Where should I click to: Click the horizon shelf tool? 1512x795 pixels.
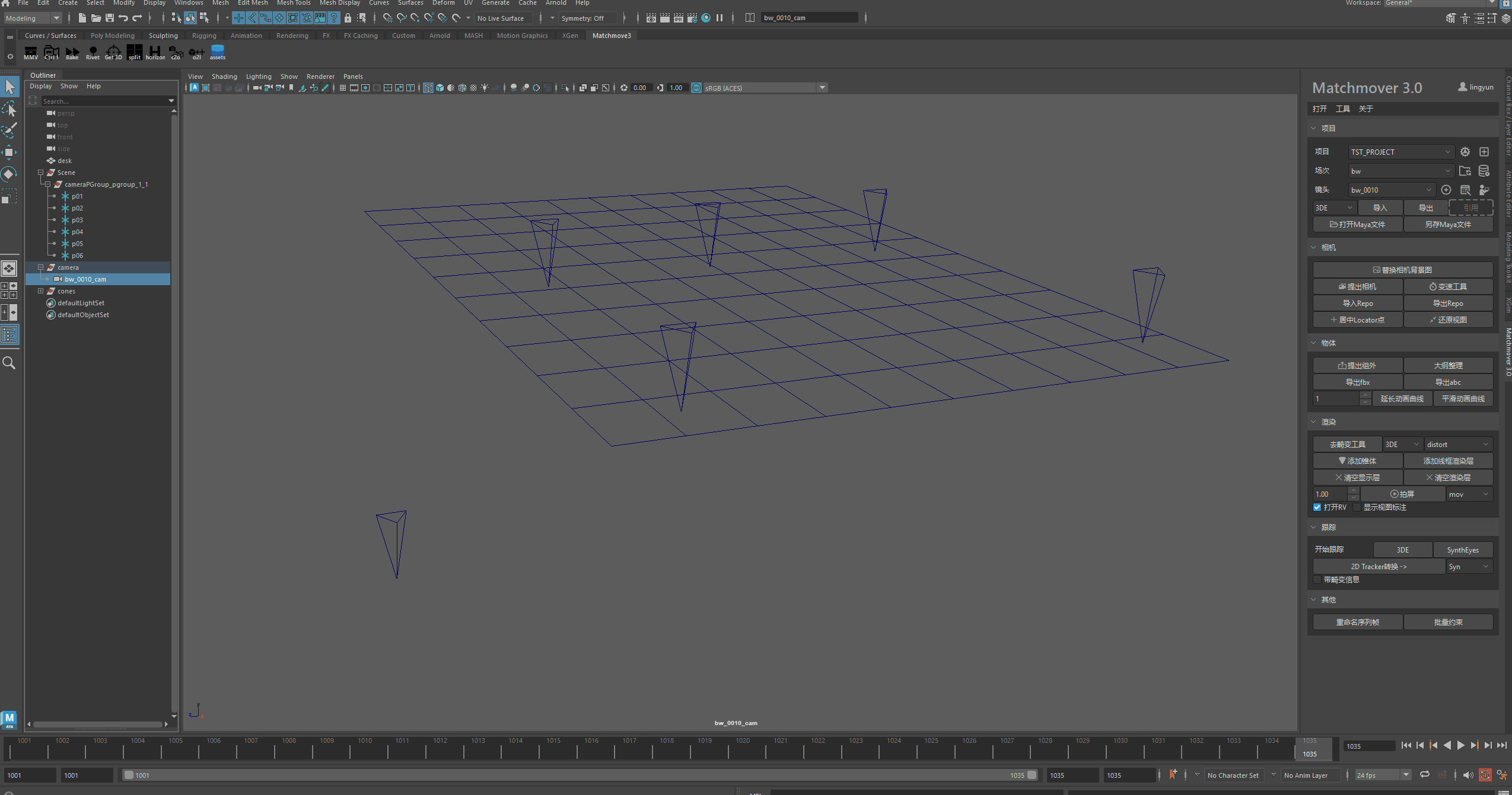click(155, 53)
